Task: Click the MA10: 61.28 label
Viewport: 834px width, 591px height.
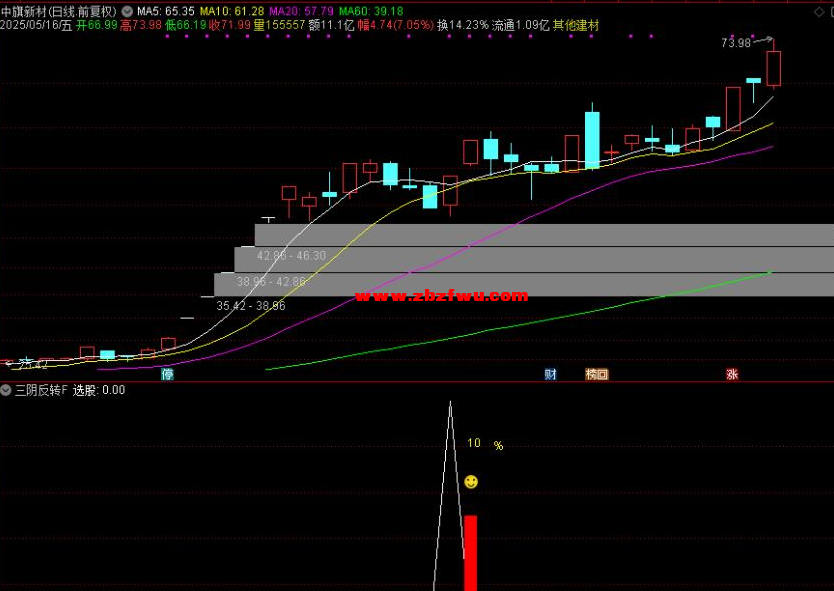Action: [232, 11]
